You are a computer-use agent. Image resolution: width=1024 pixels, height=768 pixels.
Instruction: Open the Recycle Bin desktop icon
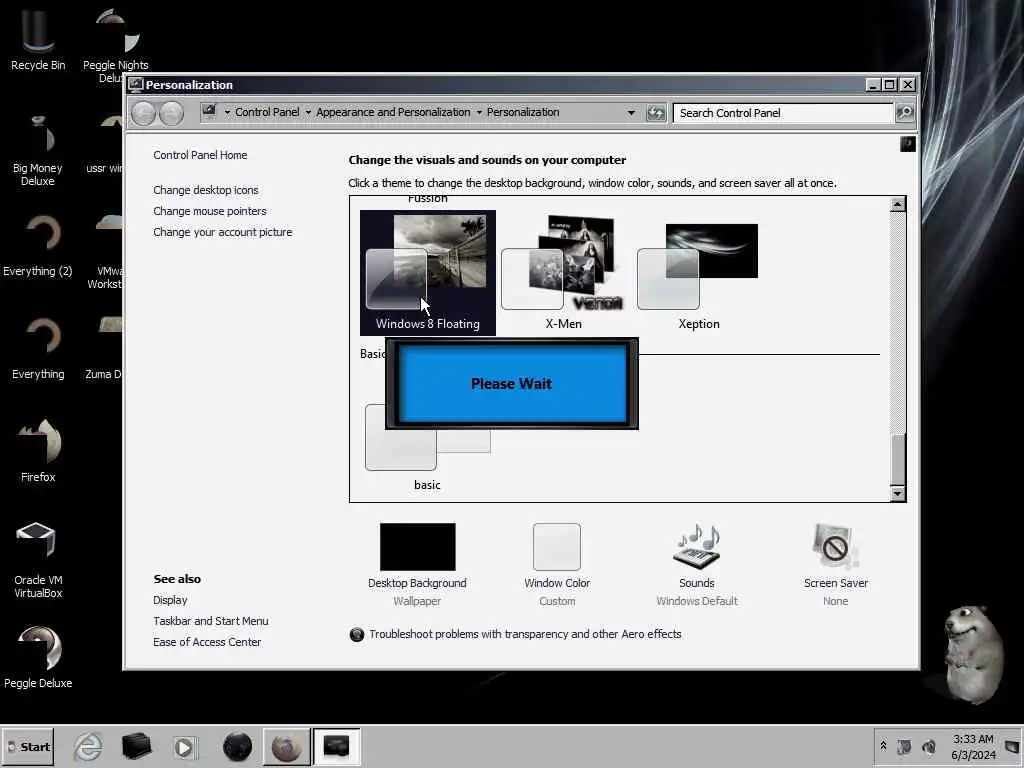tap(38, 38)
